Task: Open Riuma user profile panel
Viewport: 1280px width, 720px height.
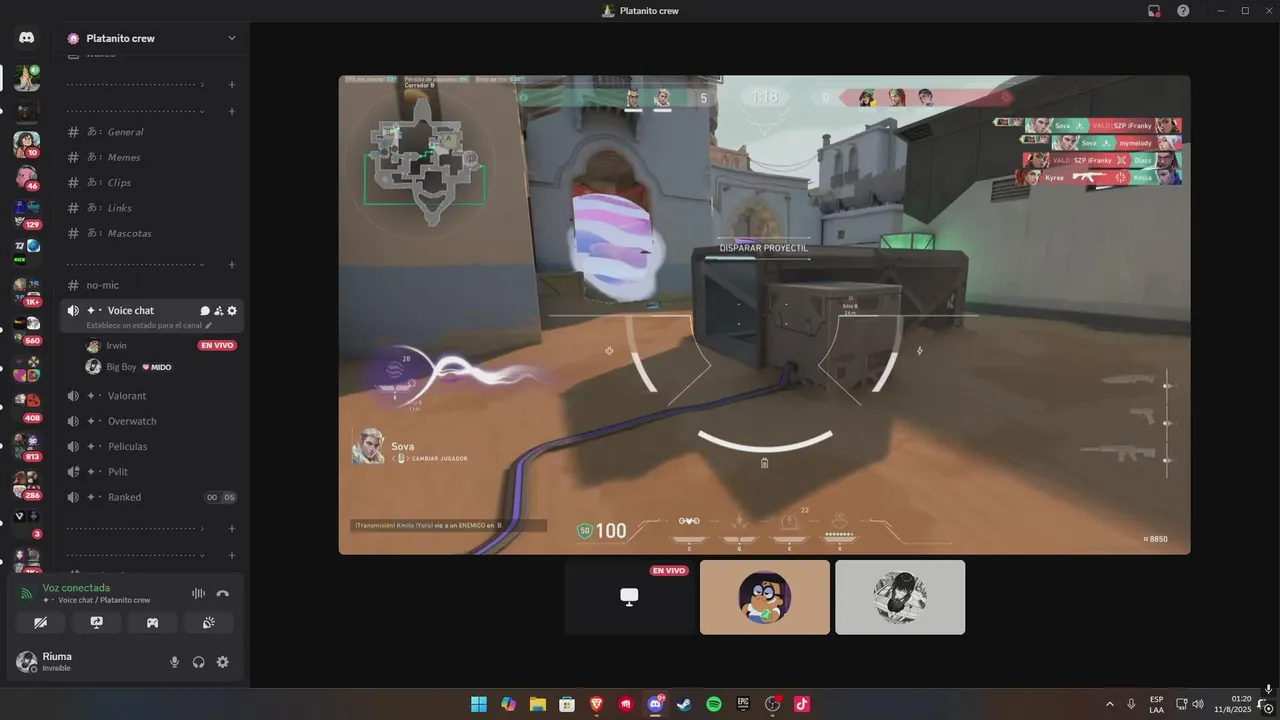Action: 58,662
